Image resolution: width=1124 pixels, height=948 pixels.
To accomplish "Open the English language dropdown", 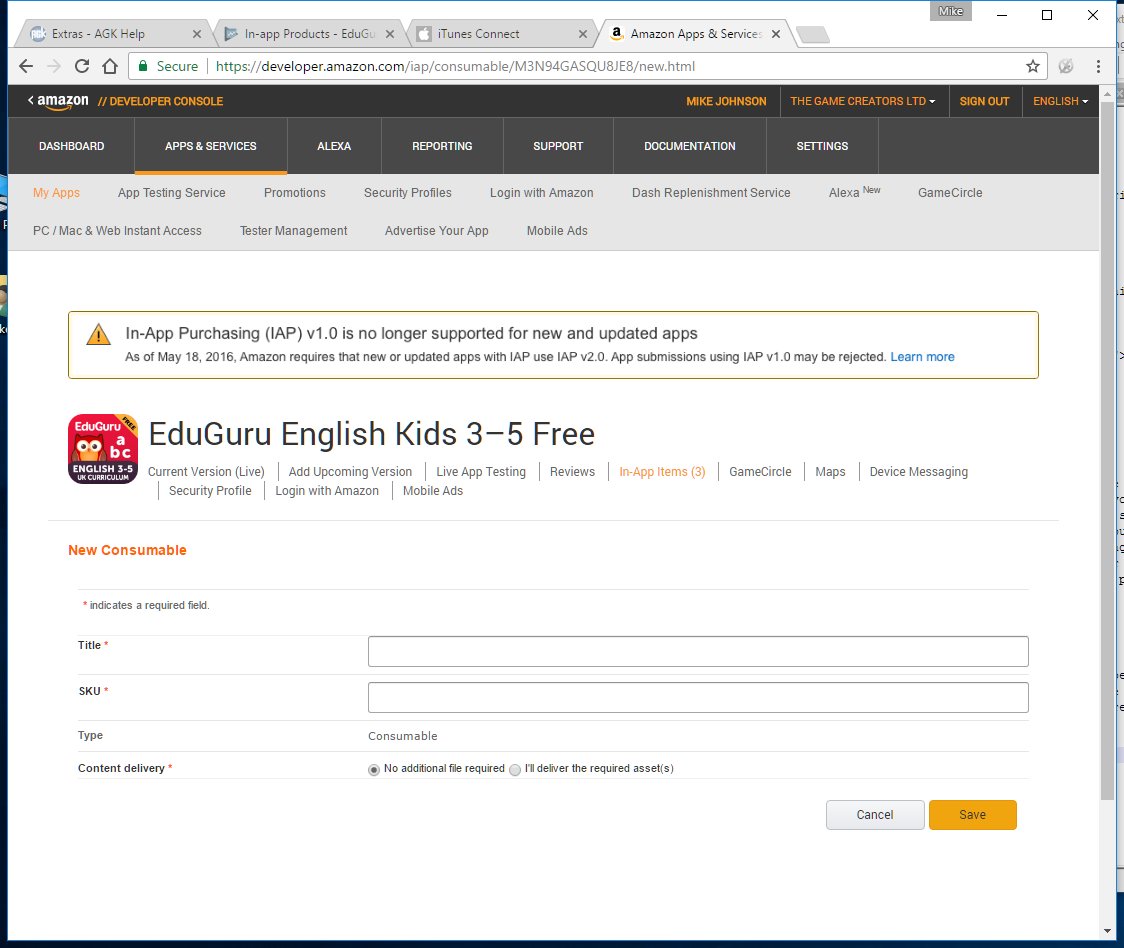I will [1060, 101].
